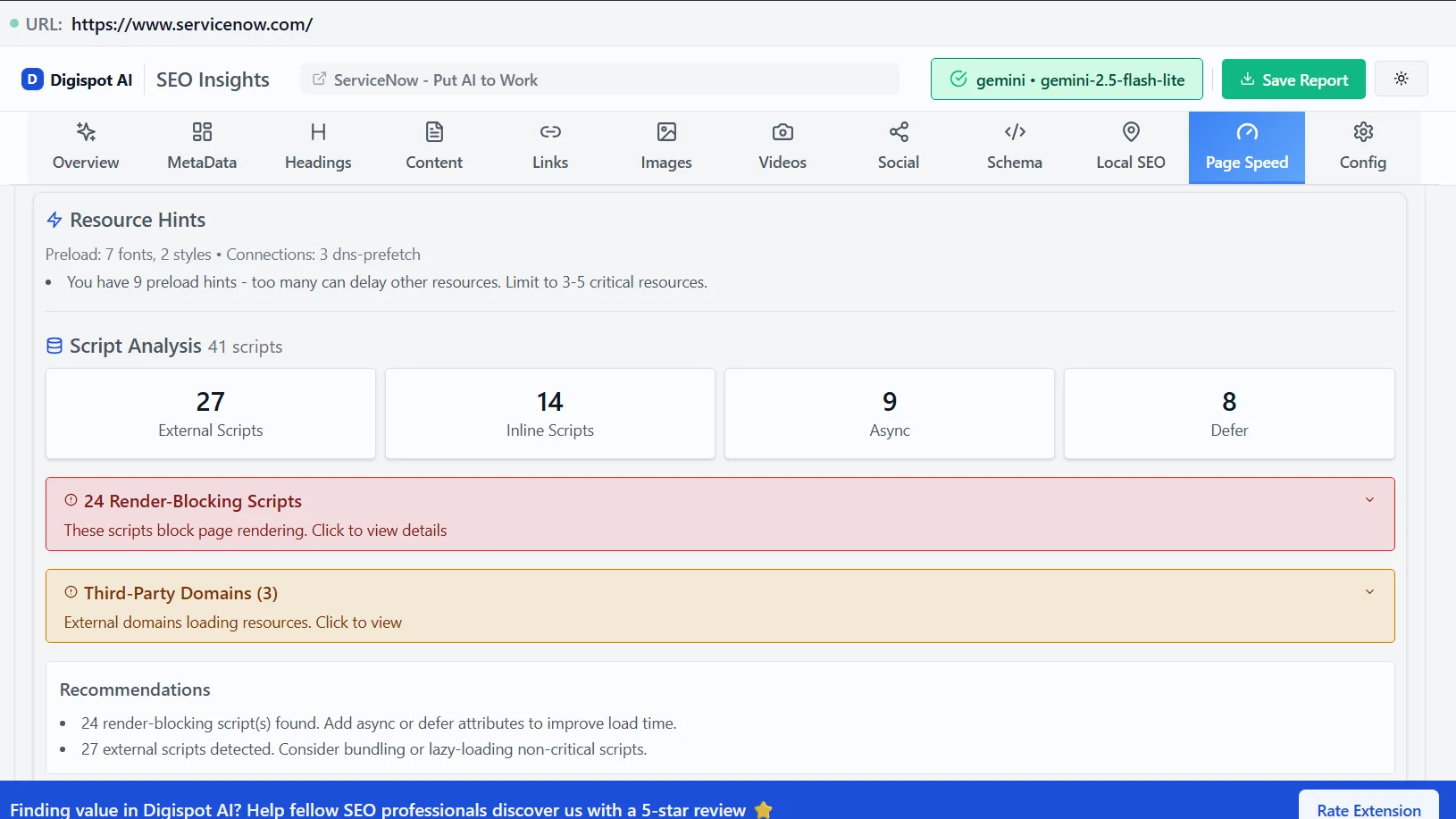Viewport: 1456px width, 819px height.
Task: Select the Headings structure view
Action: 318,146
